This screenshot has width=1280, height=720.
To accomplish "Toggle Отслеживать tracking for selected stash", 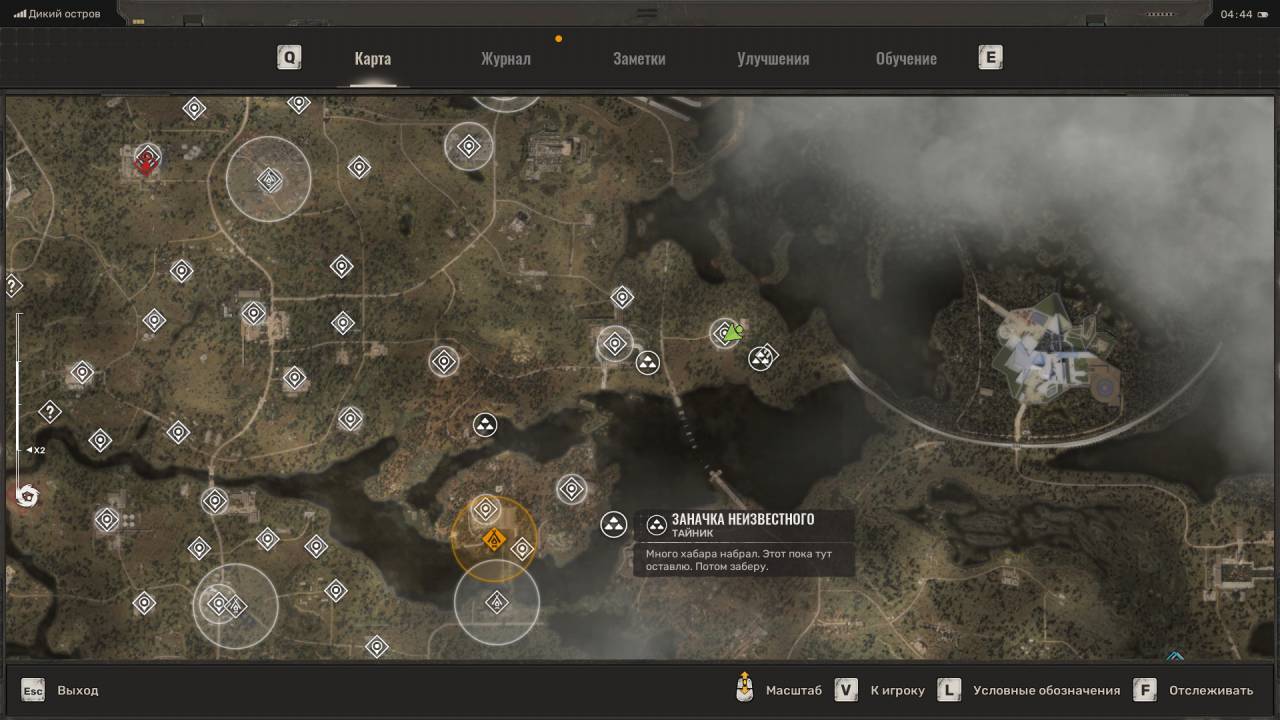I will 1195,690.
